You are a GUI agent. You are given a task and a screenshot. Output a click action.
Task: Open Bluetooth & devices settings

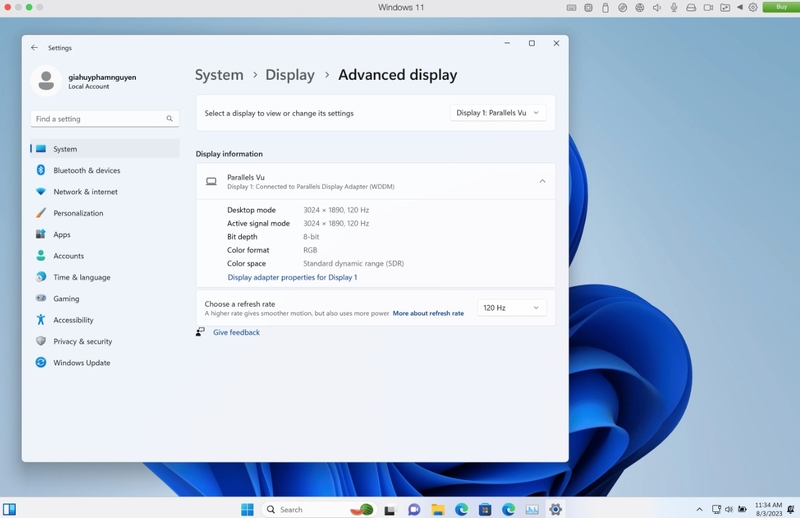pos(105,170)
